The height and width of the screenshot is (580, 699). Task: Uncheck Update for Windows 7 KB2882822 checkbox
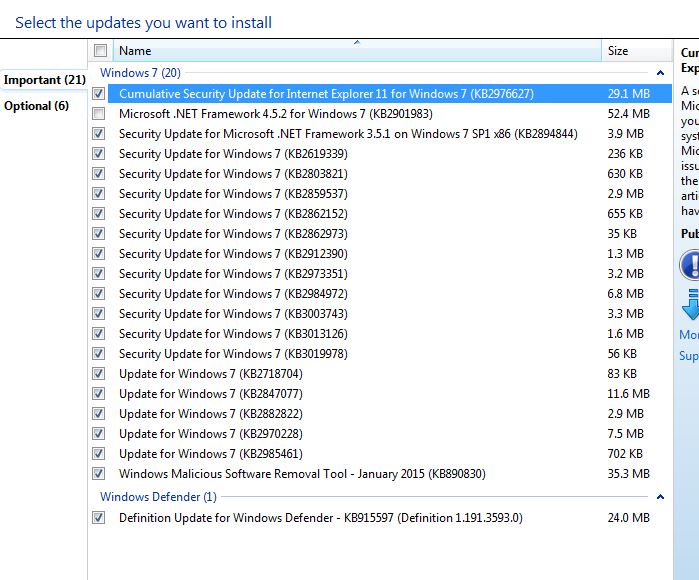coord(99,414)
